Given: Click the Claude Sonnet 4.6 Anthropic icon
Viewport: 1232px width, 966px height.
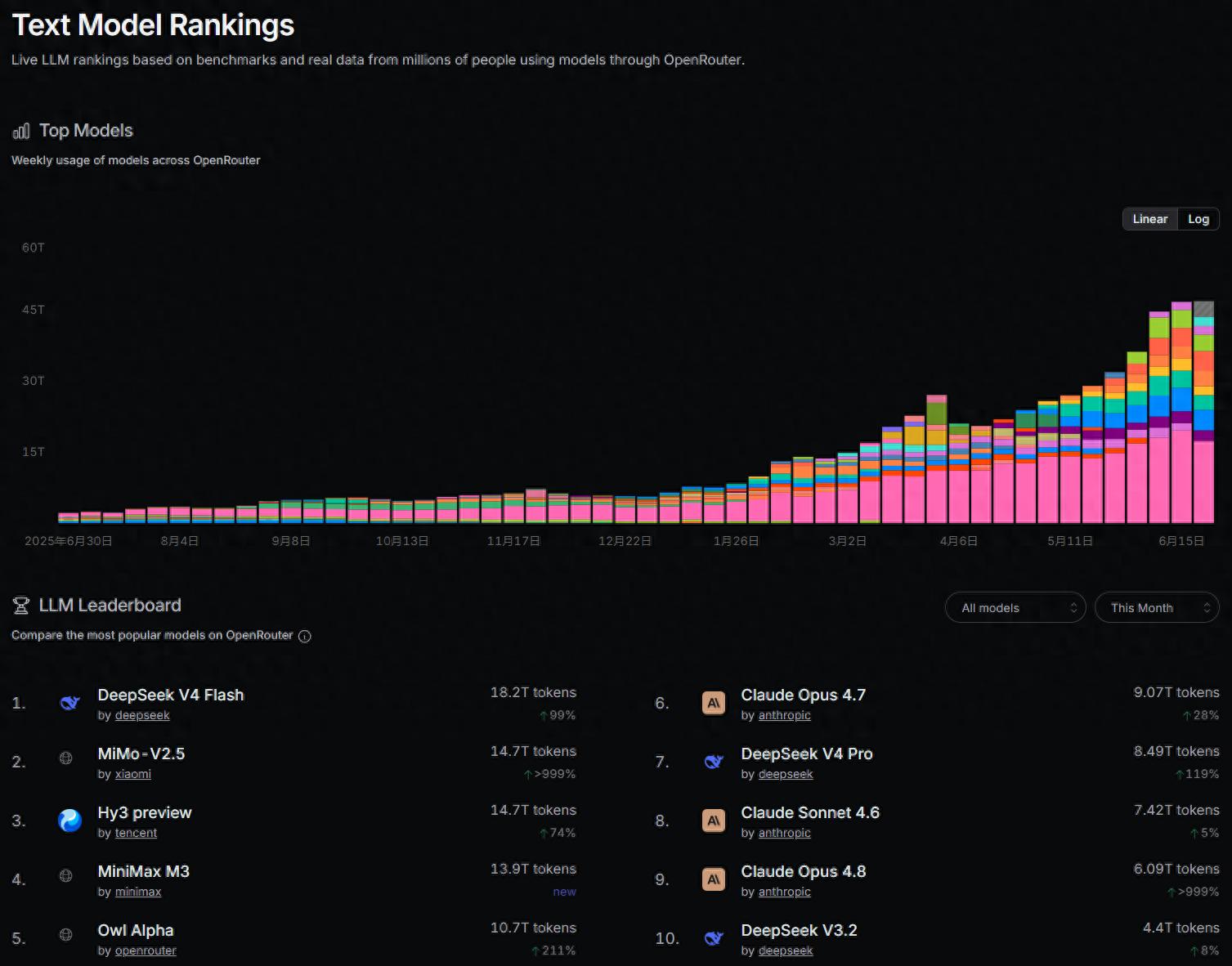Looking at the screenshot, I should click(714, 821).
